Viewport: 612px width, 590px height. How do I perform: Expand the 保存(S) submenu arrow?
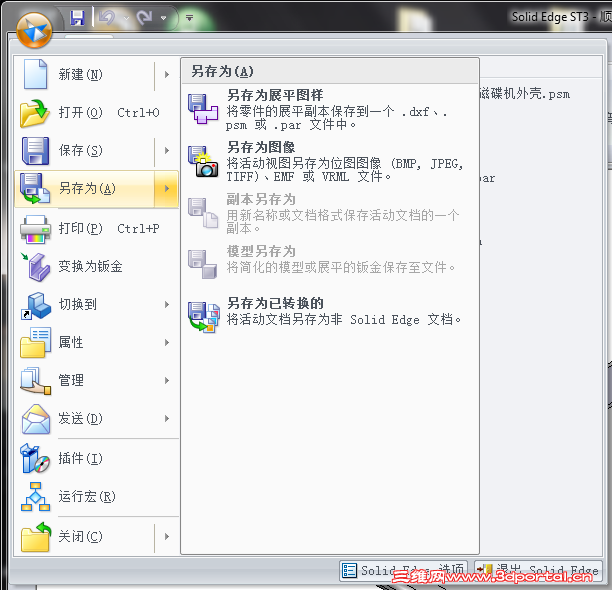click(x=167, y=150)
